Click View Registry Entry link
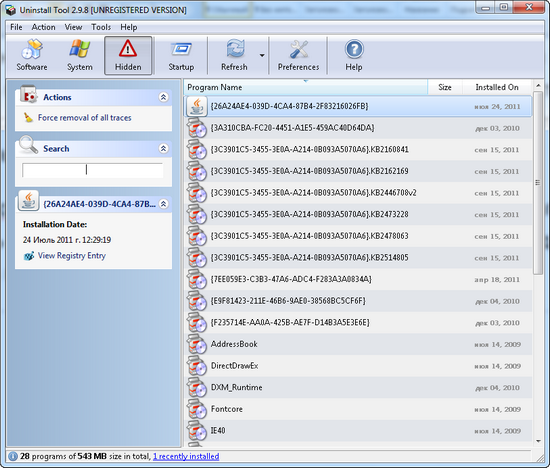This screenshot has width=550, height=468. pyautogui.click(x=72, y=255)
